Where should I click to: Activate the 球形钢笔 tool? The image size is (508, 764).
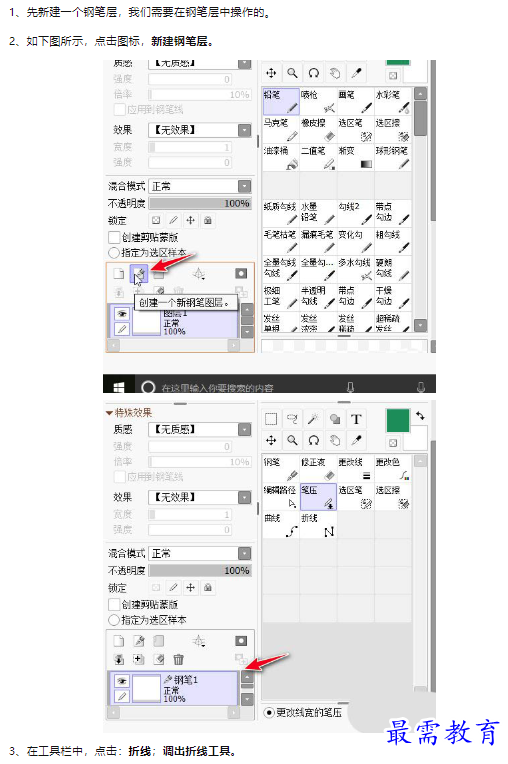pyautogui.click(x=393, y=157)
